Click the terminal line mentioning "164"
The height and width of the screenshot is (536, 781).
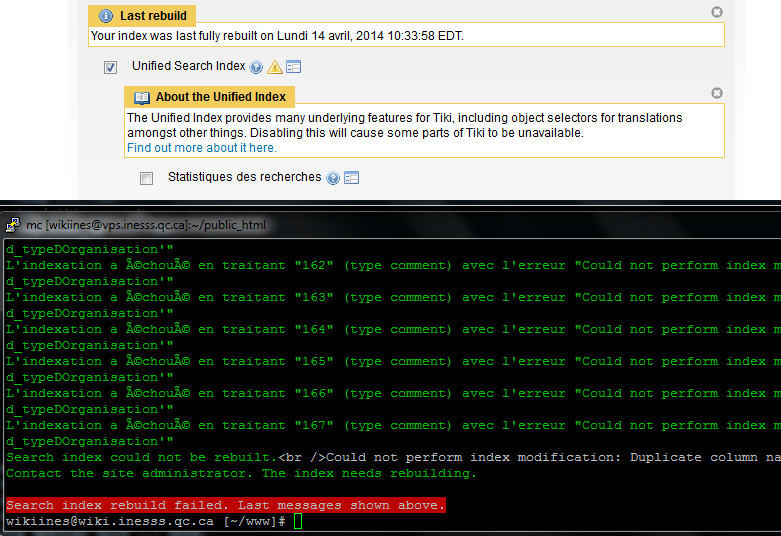393,329
